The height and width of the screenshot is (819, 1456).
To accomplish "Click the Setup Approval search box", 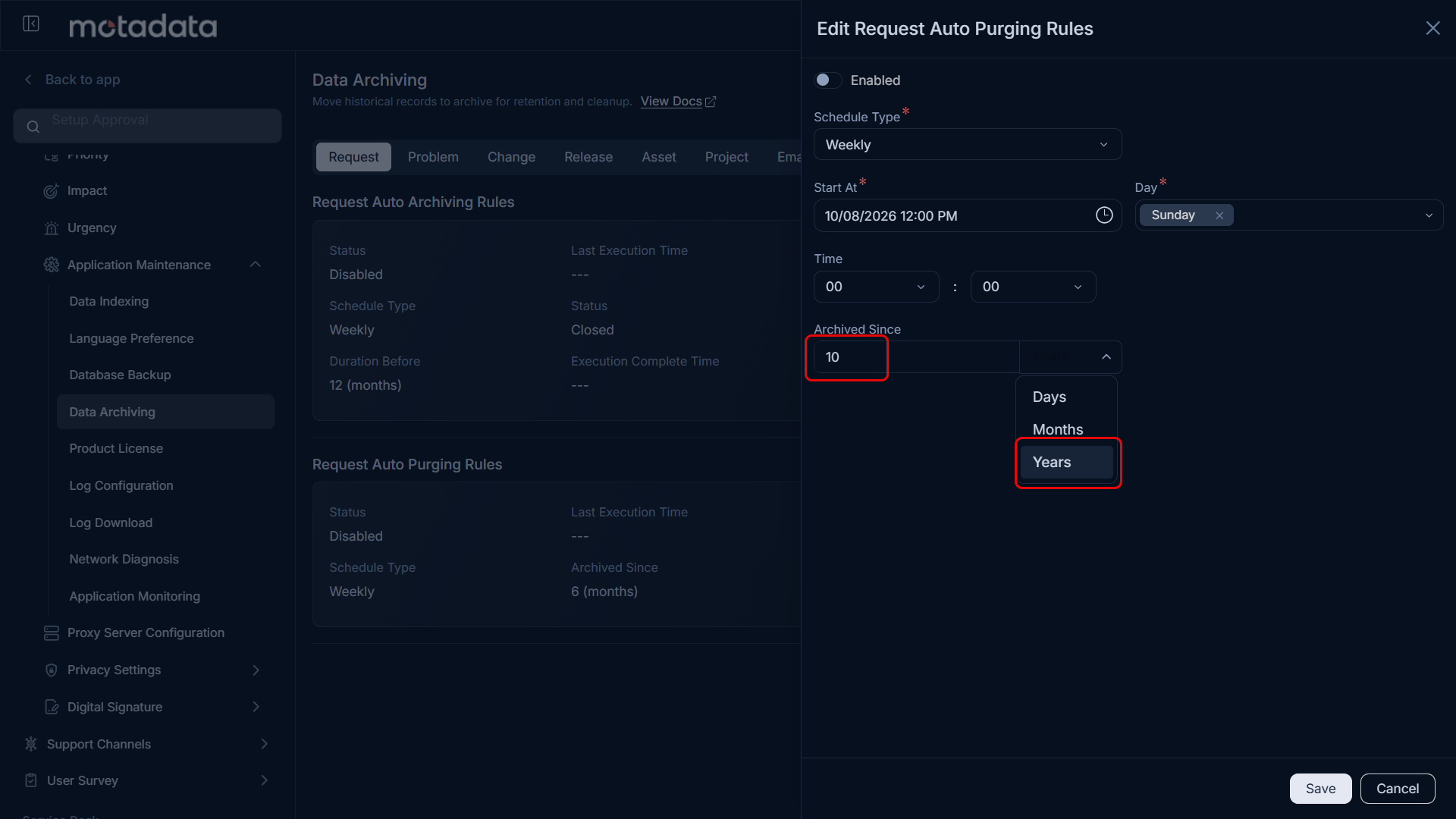I will (147, 126).
